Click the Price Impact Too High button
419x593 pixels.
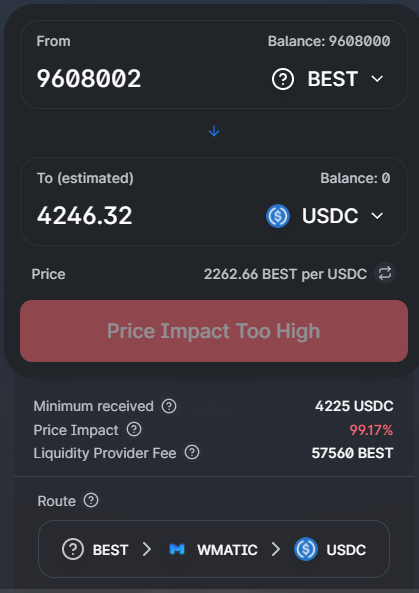tap(214, 331)
